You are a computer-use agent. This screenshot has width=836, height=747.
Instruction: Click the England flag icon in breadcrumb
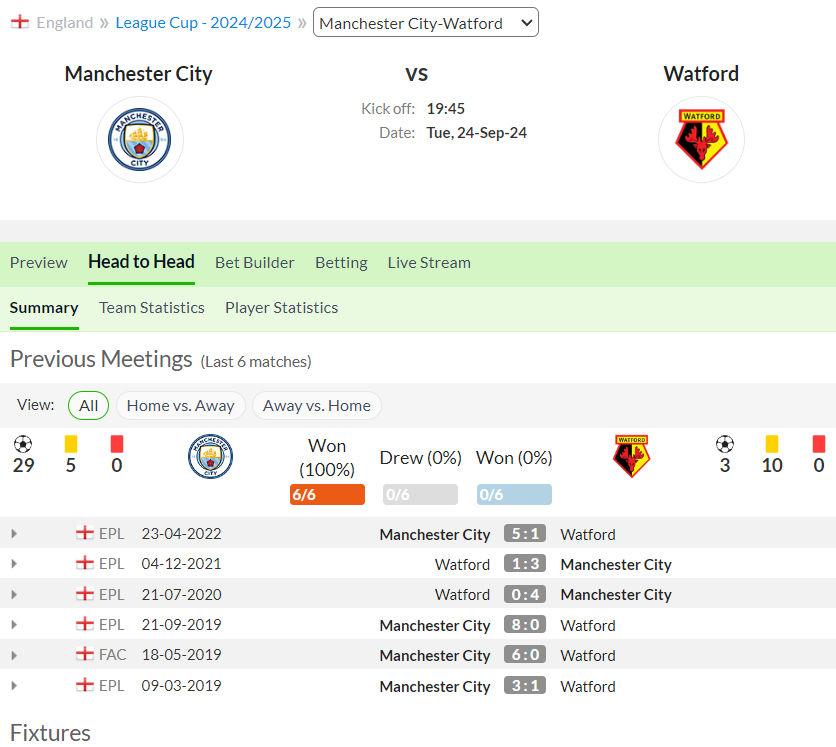[x=20, y=22]
